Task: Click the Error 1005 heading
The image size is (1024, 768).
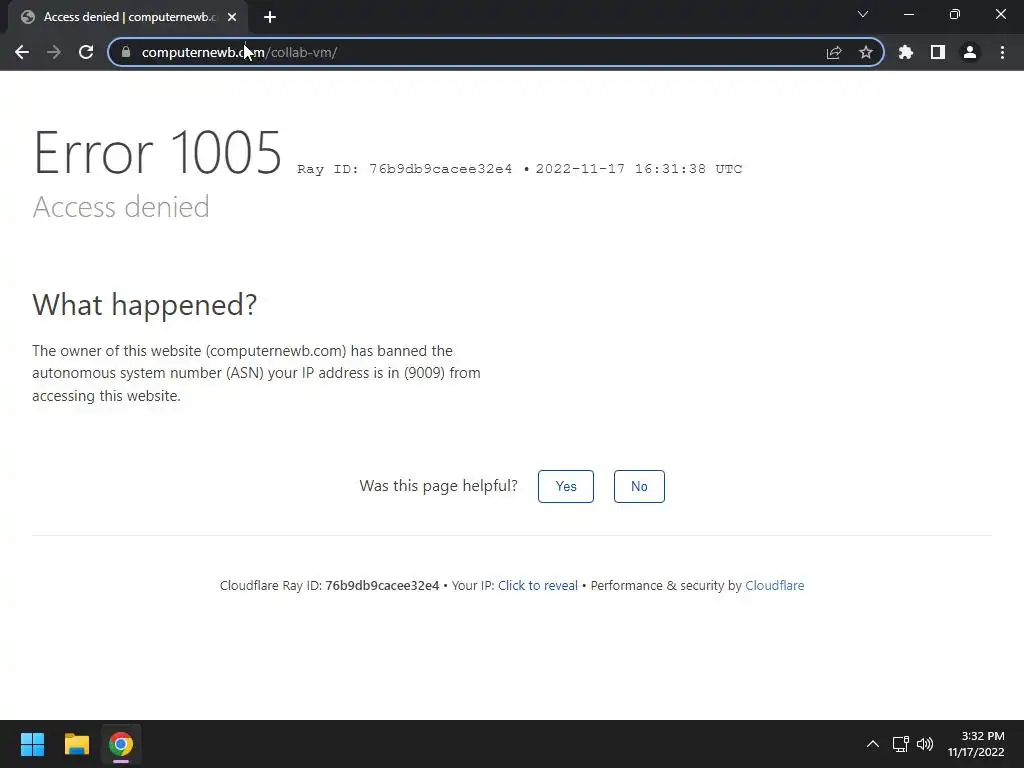Action: 157,153
